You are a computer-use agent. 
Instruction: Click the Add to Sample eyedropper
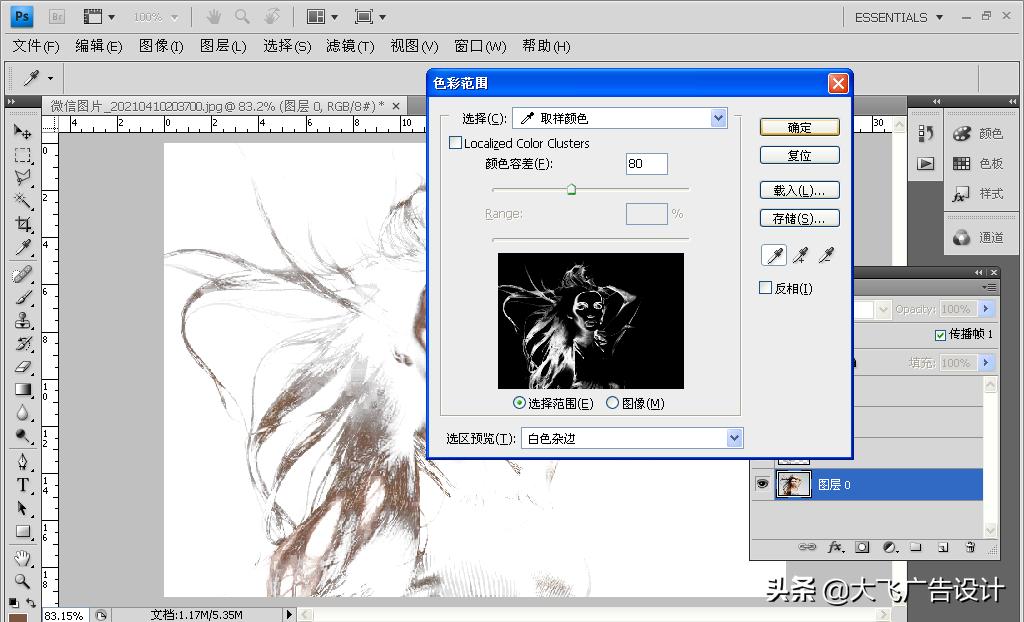click(x=800, y=257)
